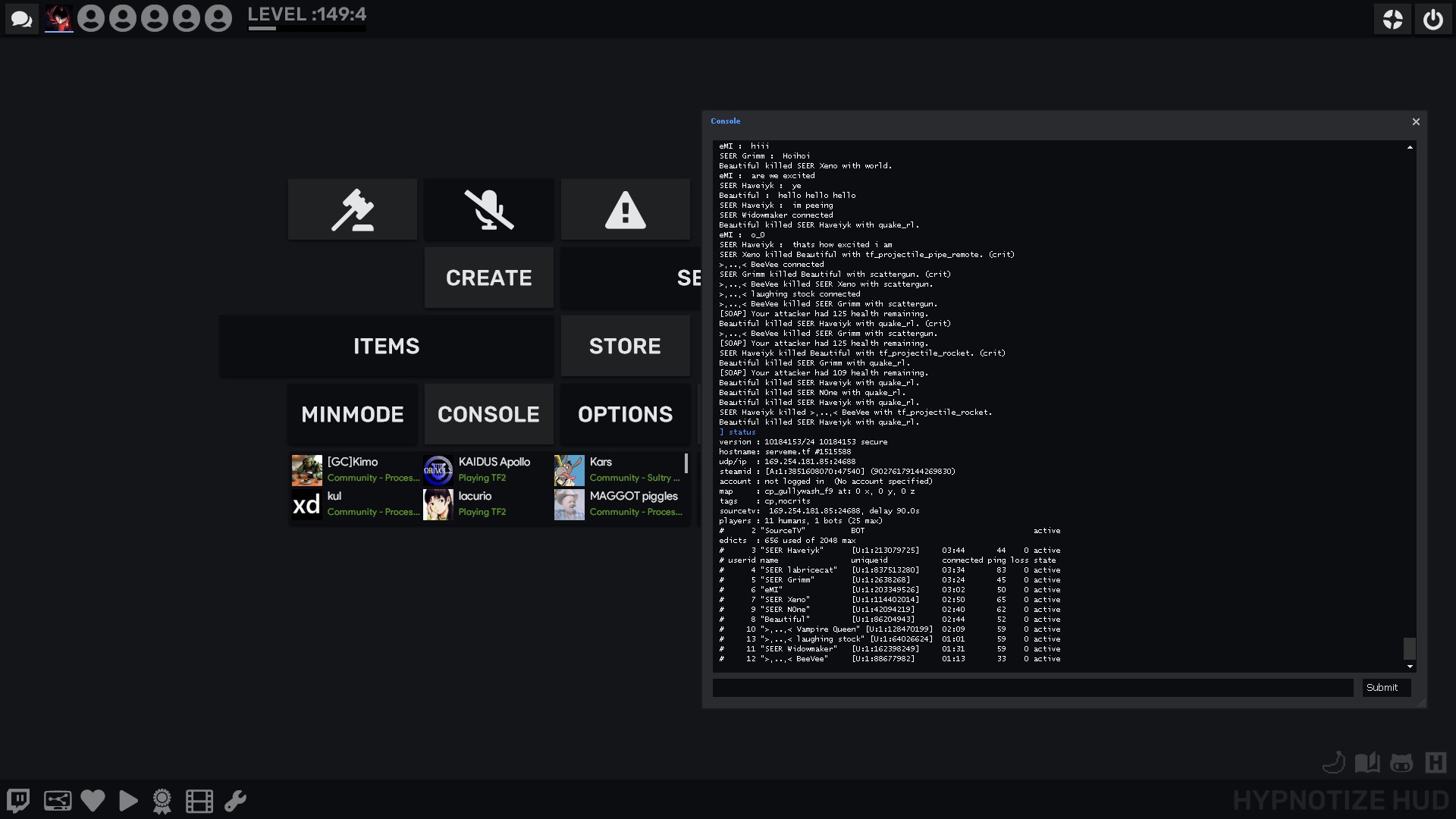The image size is (1456, 819).
Task: Click the GitHub octocat icon
Action: (1401, 763)
